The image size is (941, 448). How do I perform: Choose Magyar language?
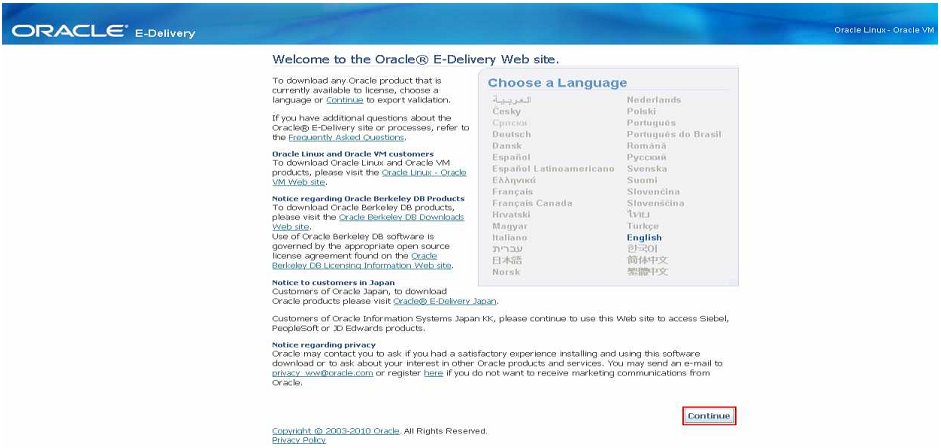pos(510,226)
